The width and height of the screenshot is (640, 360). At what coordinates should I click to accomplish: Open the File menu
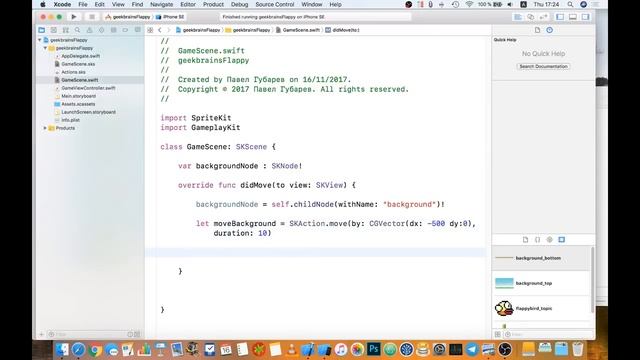[x=83, y=4]
